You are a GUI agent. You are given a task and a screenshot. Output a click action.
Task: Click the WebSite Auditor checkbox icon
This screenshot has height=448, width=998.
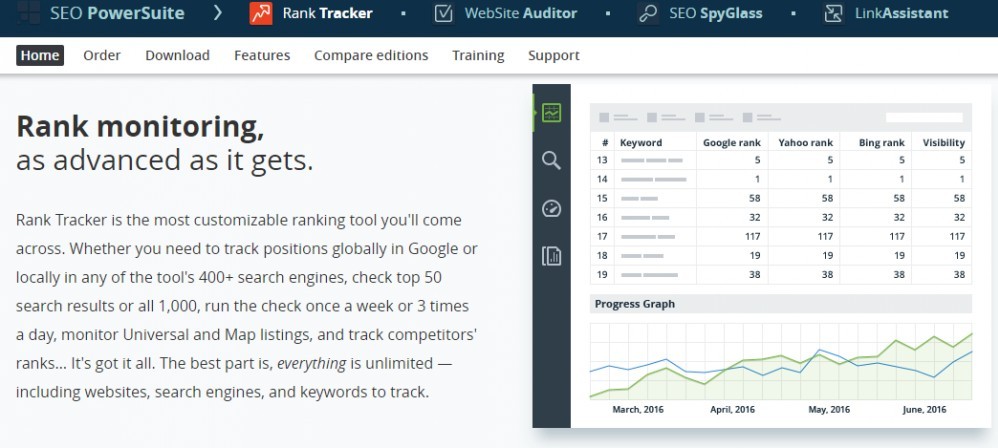(443, 13)
